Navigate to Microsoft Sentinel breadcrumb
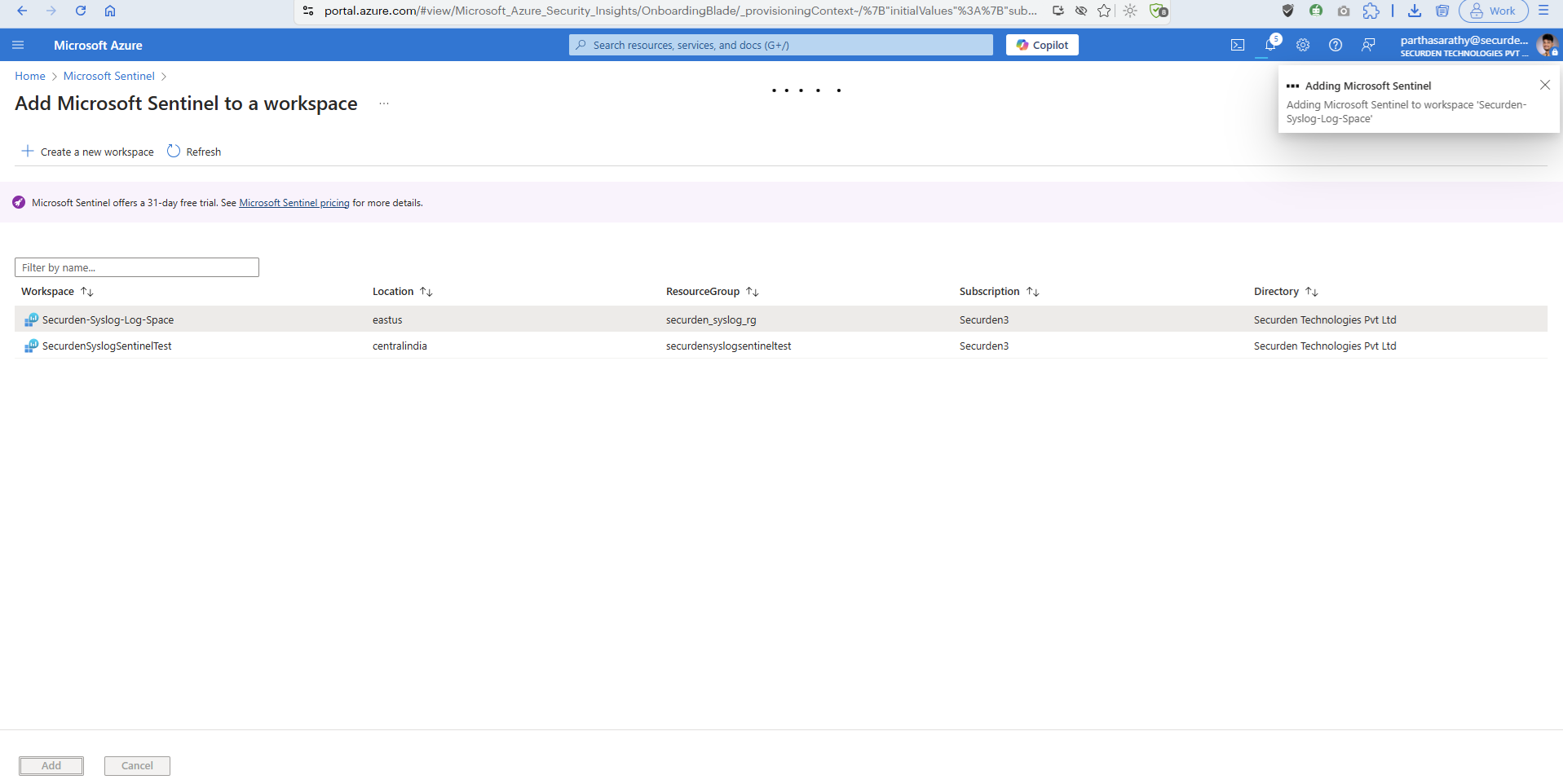 [x=109, y=76]
